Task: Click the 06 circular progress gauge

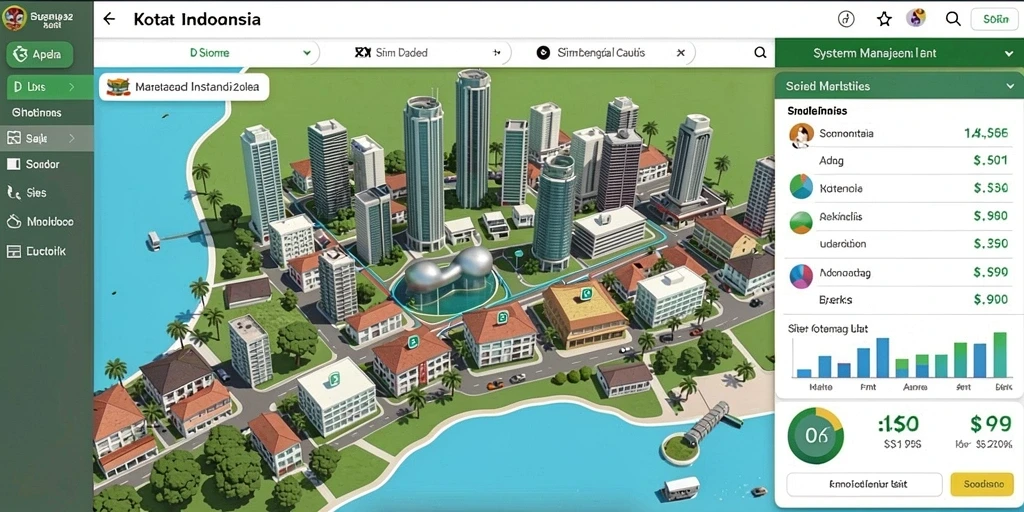Action: (816, 436)
